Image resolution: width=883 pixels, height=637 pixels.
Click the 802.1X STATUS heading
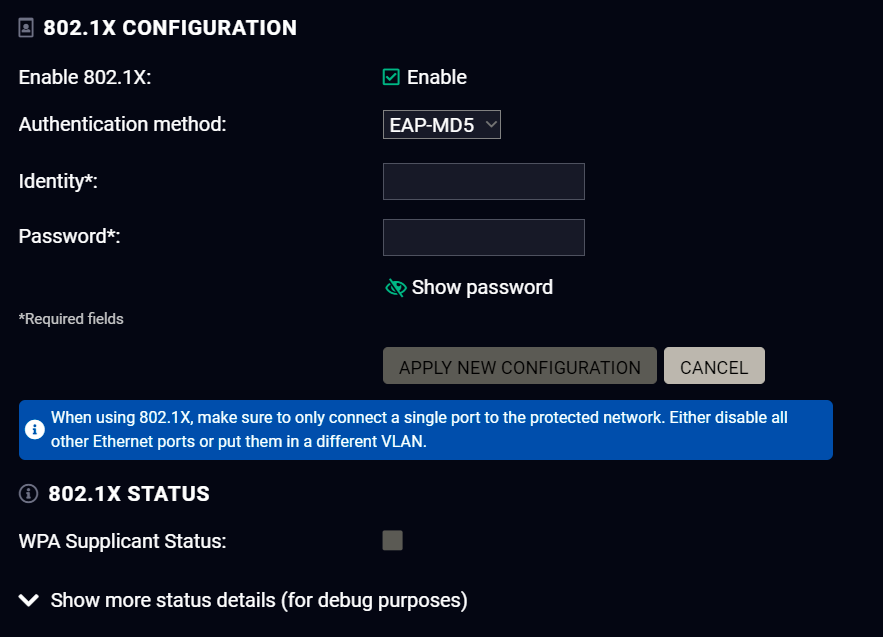(129, 494)
